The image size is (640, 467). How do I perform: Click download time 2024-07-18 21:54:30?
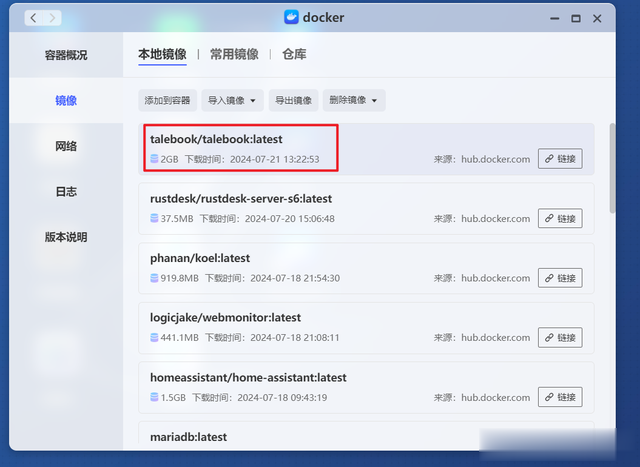(295, 278)
